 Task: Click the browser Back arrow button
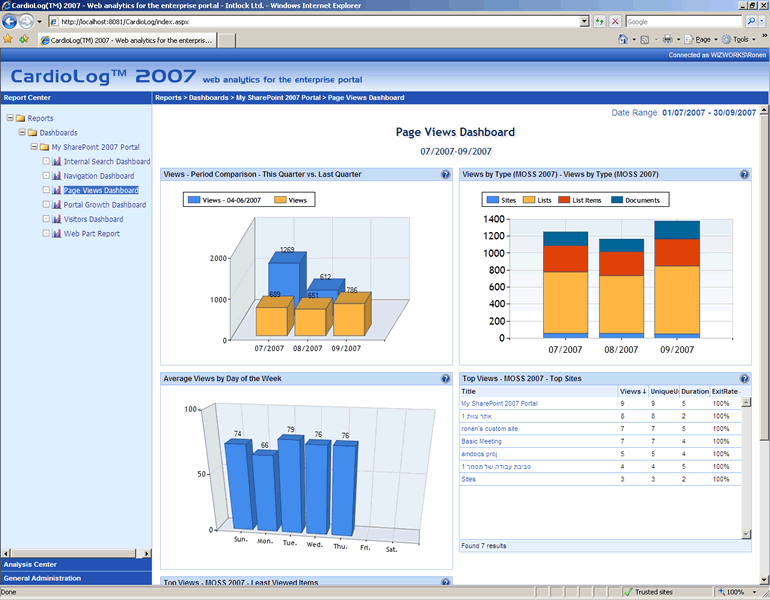click(x=11, y=21)
